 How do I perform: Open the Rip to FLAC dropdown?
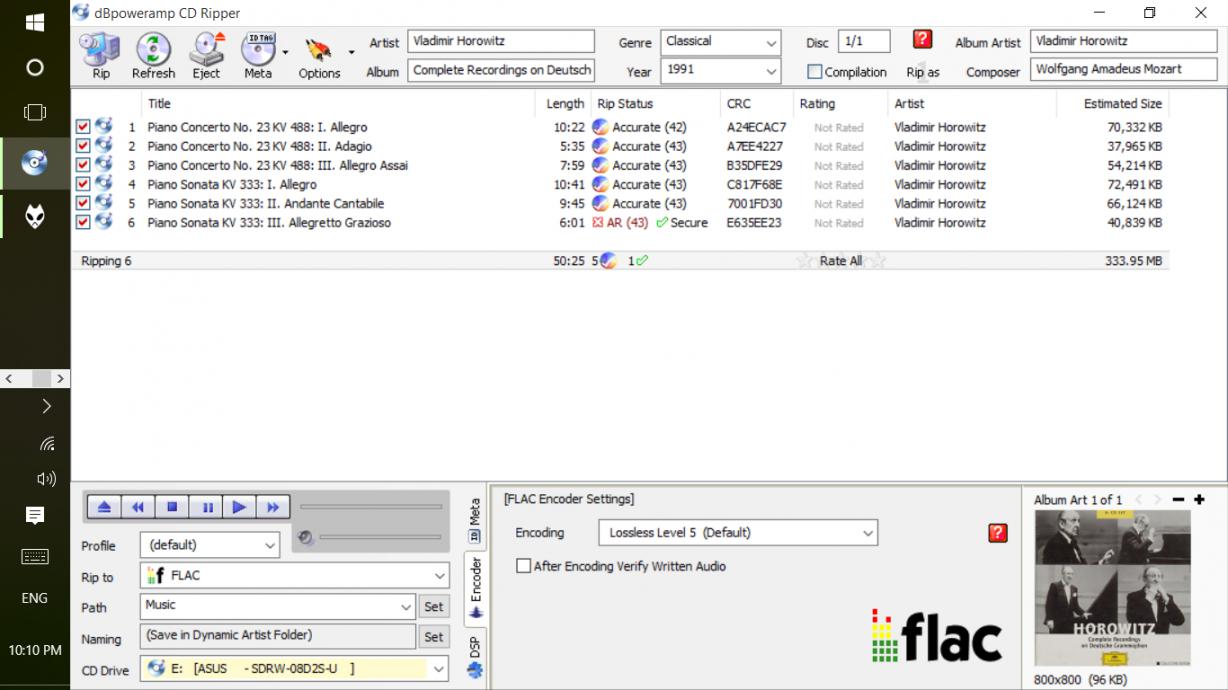coord(440,576)
